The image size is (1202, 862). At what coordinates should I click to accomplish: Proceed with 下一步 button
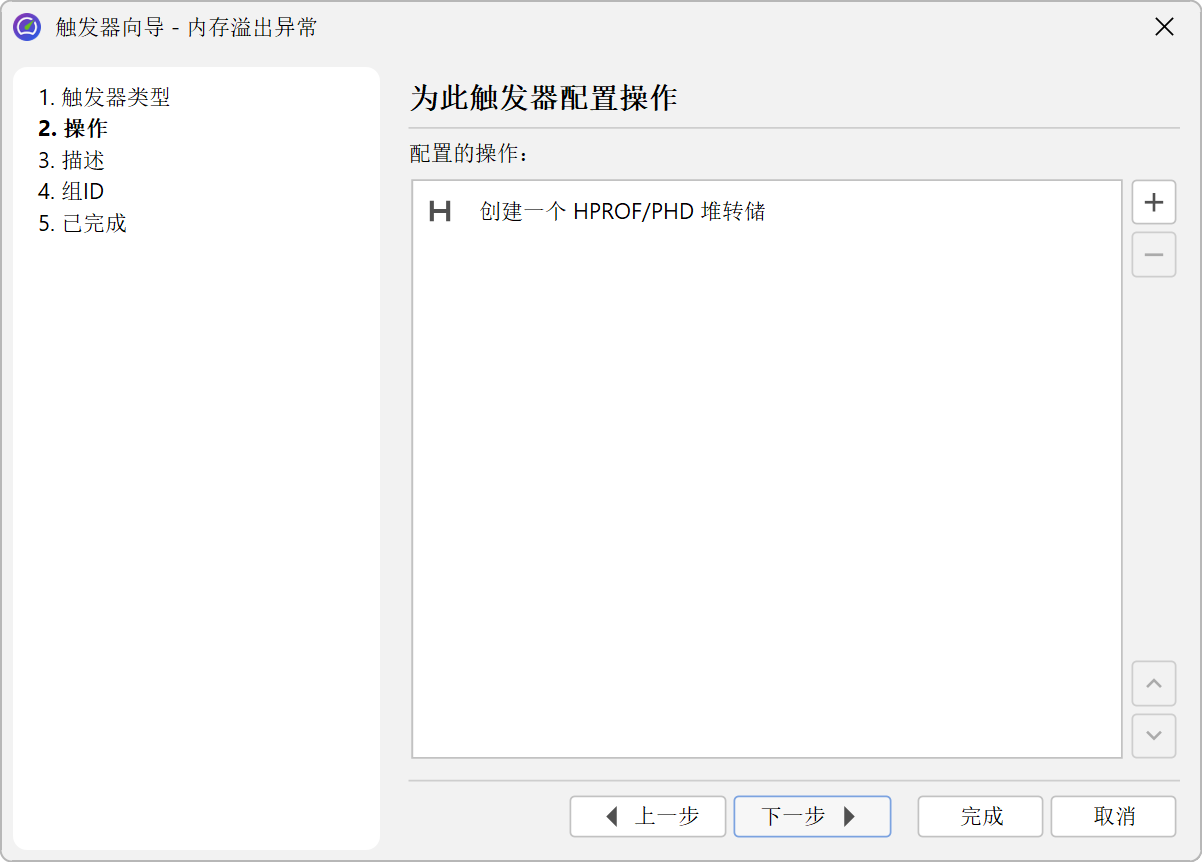812,816
